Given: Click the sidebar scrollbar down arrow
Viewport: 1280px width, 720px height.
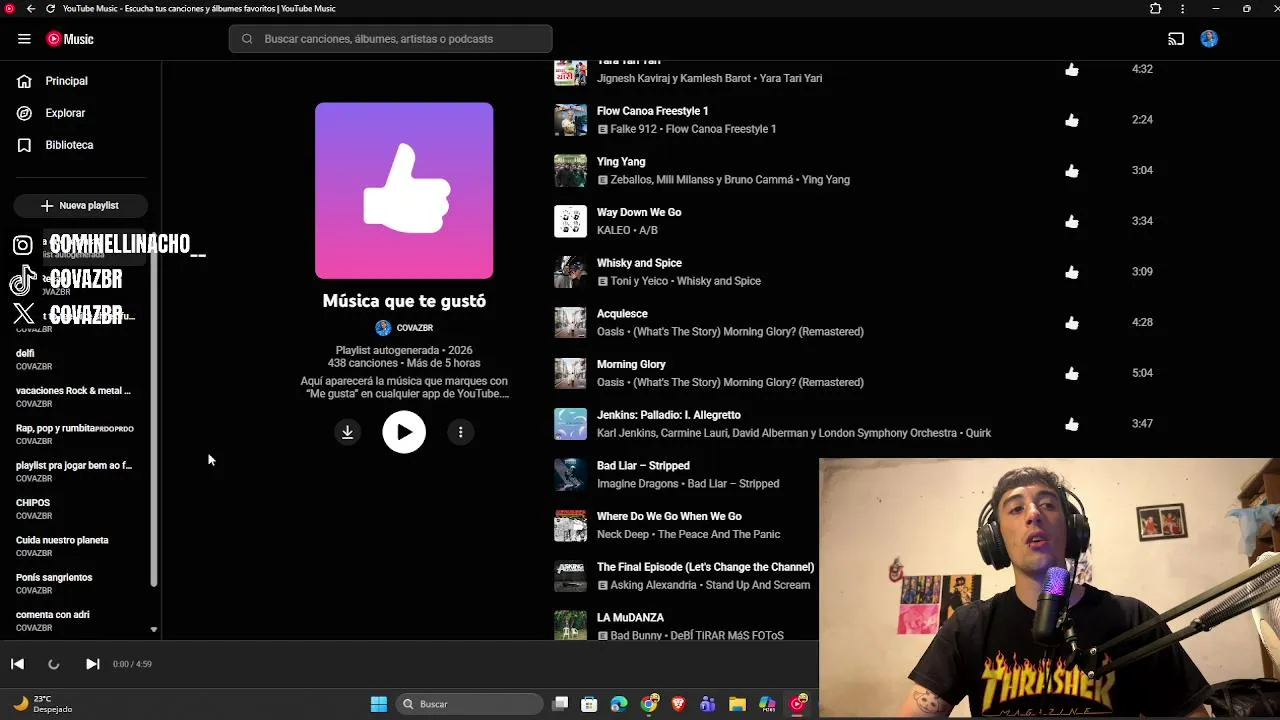Looking at the screenshot, I should 154,629.
